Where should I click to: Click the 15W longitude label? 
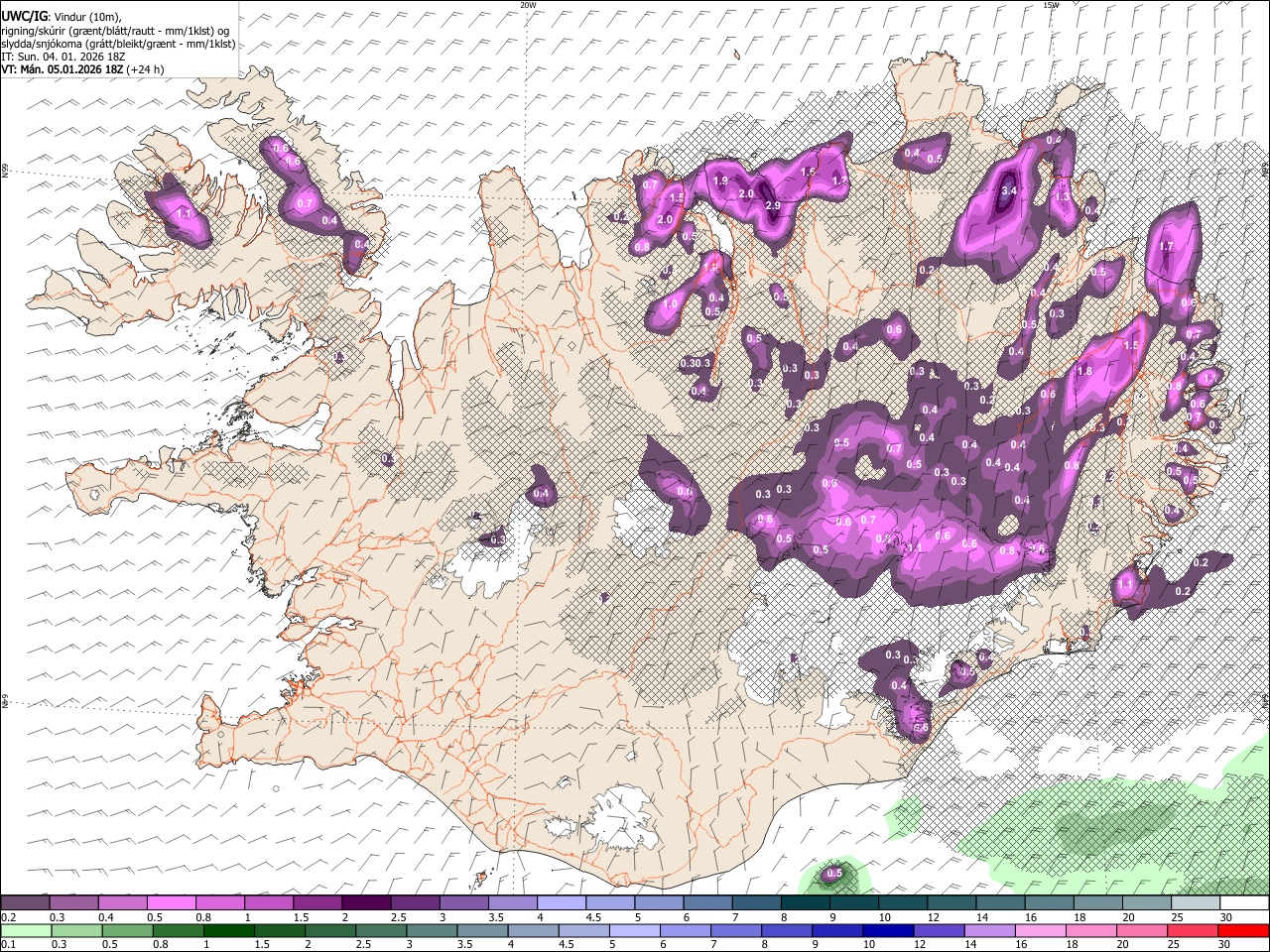coord(1051,5)
